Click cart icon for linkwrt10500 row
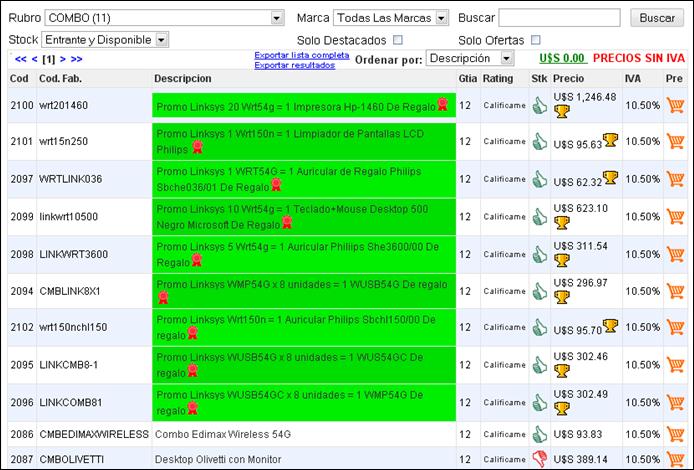694x470 pixels. 675,216
